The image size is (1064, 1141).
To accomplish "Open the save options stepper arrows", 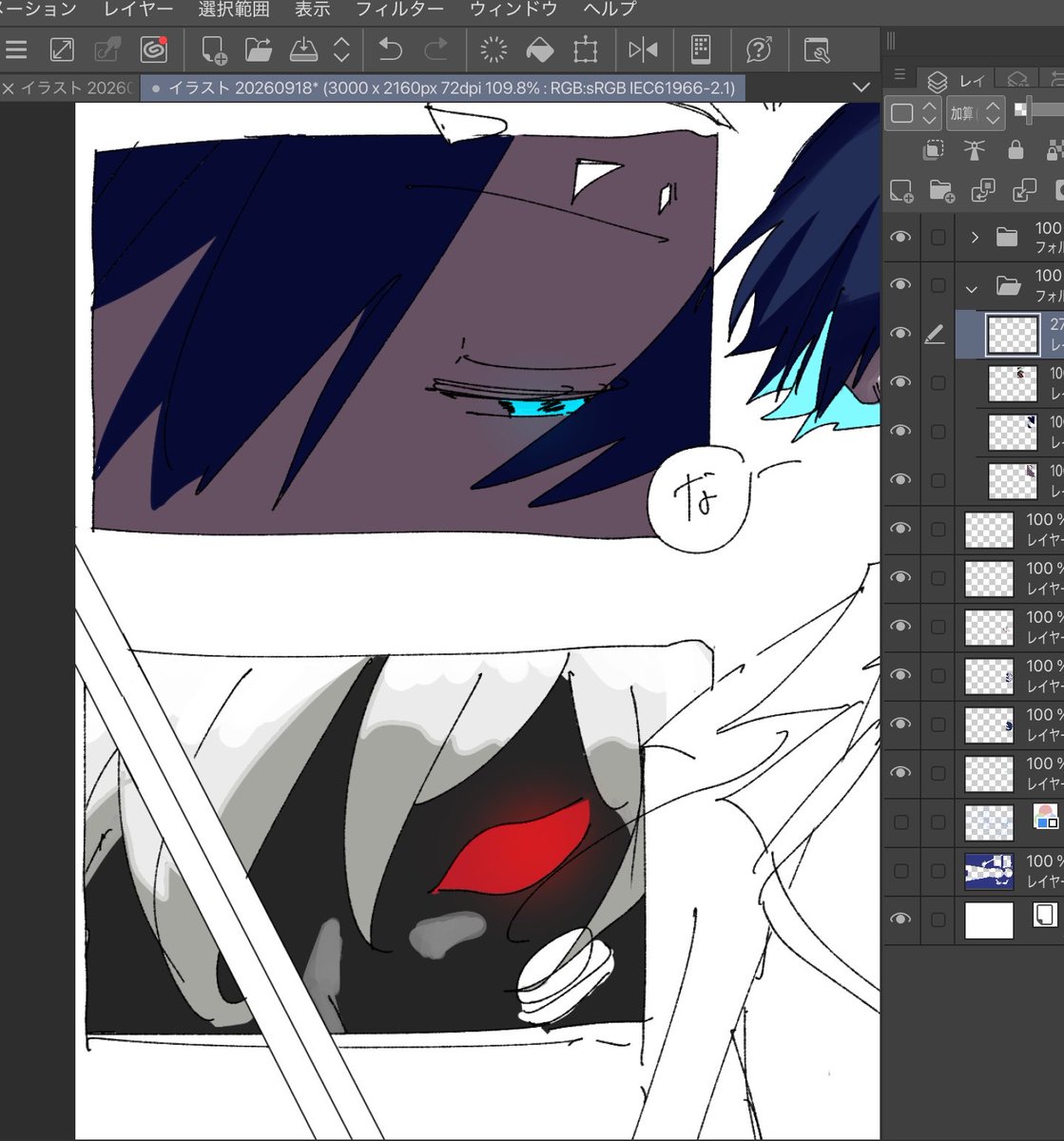I will click(341, 49).
